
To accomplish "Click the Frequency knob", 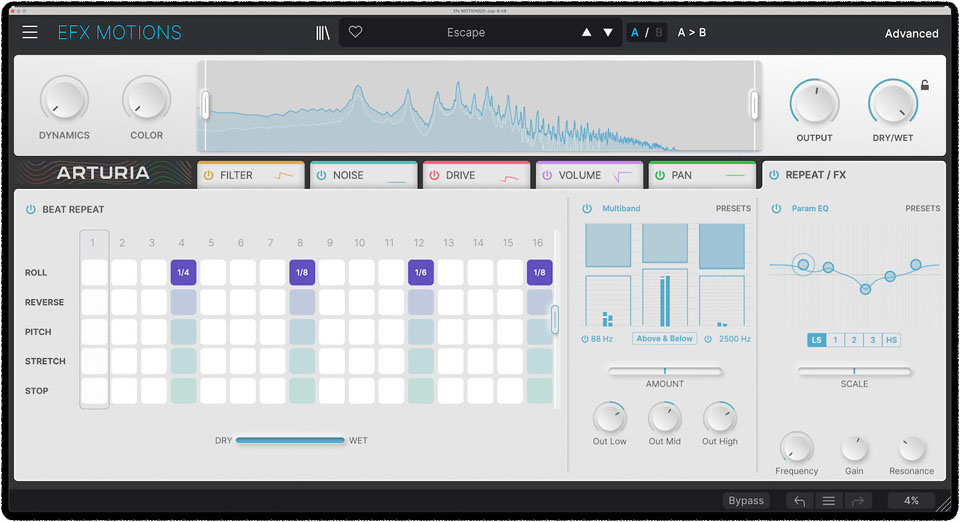I will click(797, 448).
